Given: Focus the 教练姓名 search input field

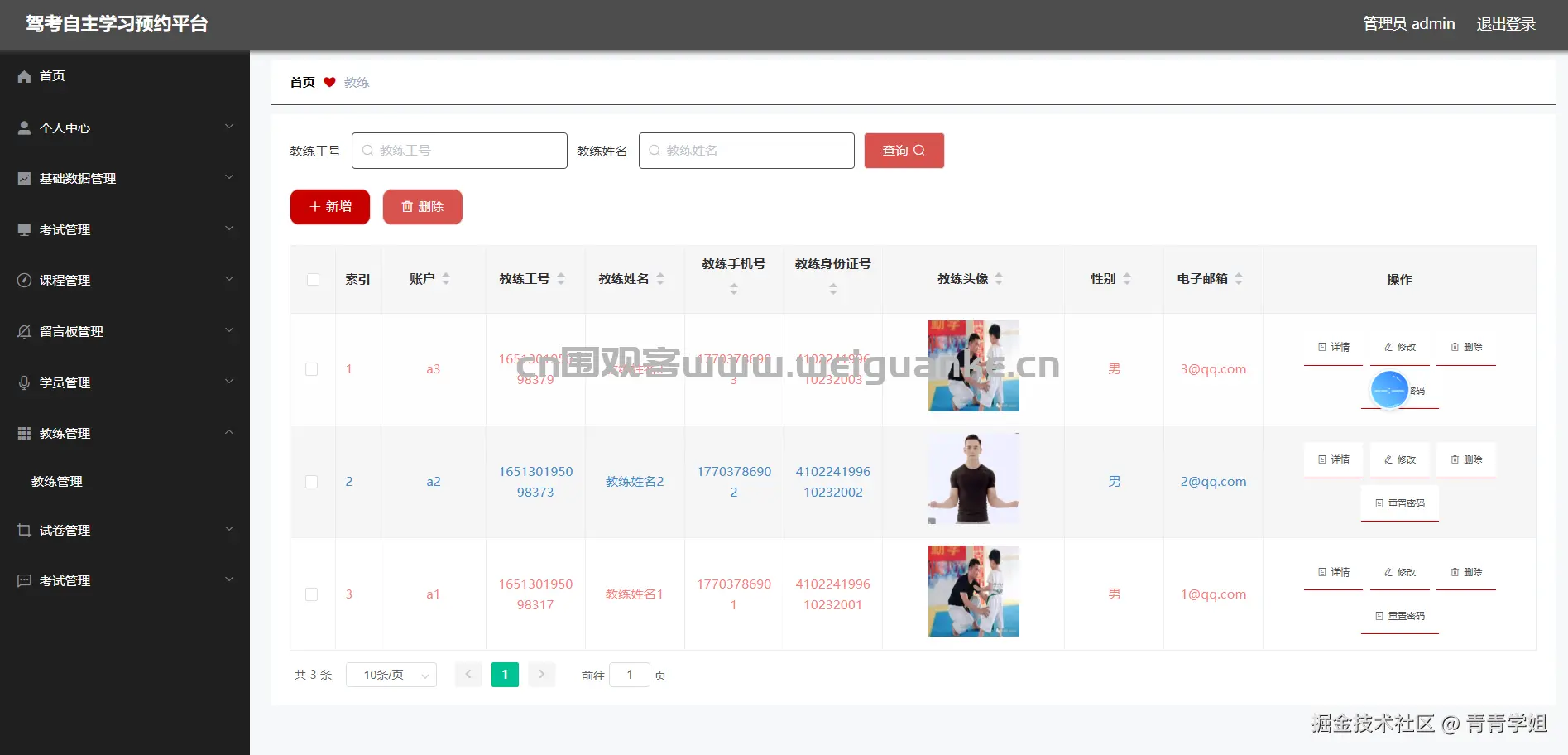Looking at the screenshot, I should click(x=746, y=151).
